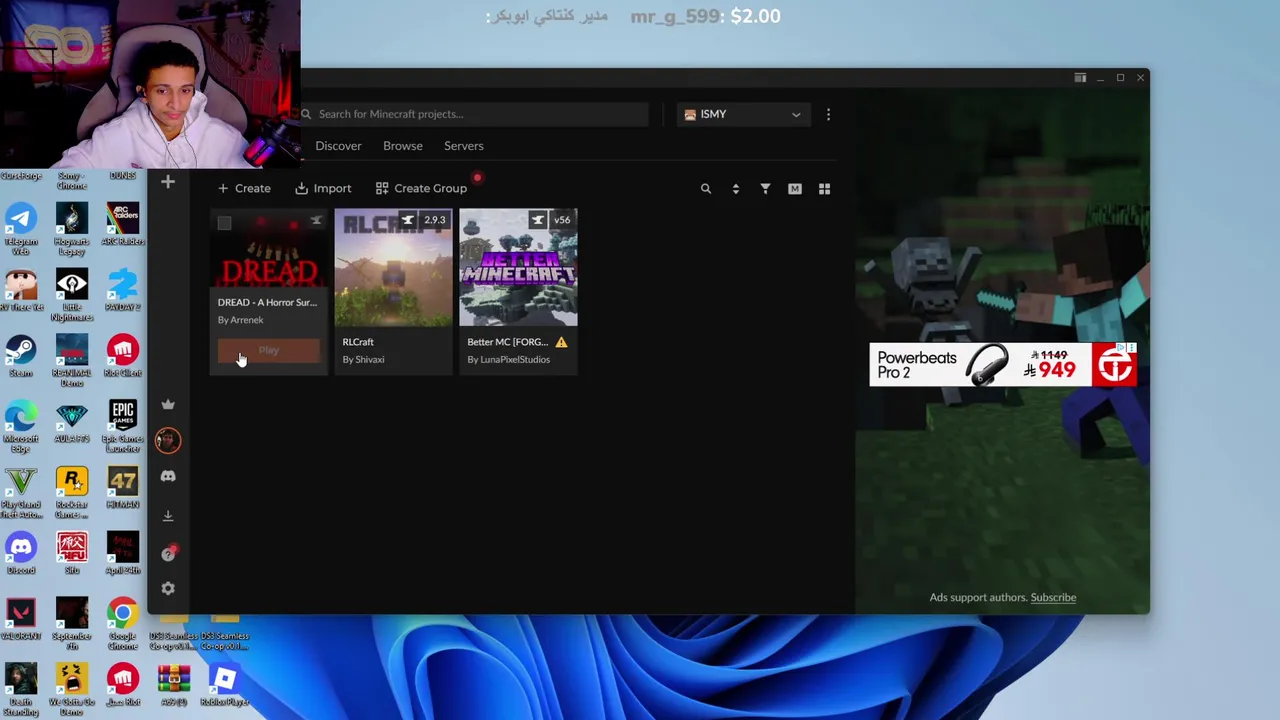Tick the checkbox on DREAD modpack card
The image size is (1280, 720).
224,223
